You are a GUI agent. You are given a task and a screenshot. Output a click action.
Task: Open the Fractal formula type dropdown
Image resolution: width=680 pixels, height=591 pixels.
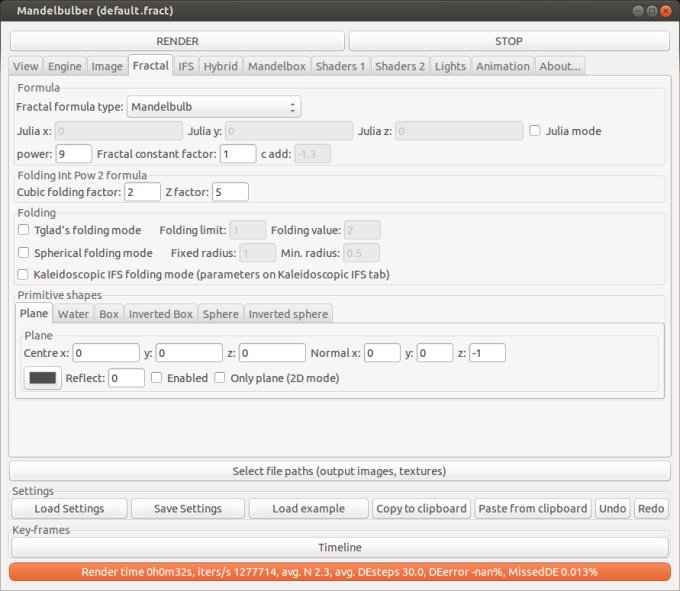tap(214, 106)
